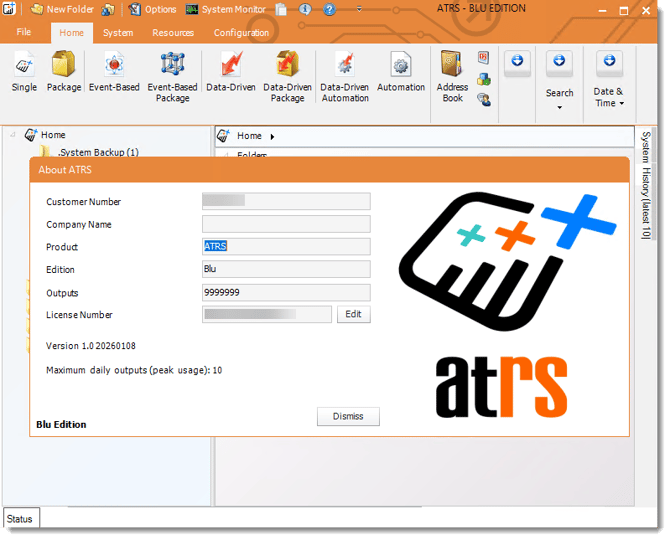Click the blue arrow button left of Search
Screen dimensions: 670x540
[517, 62]
